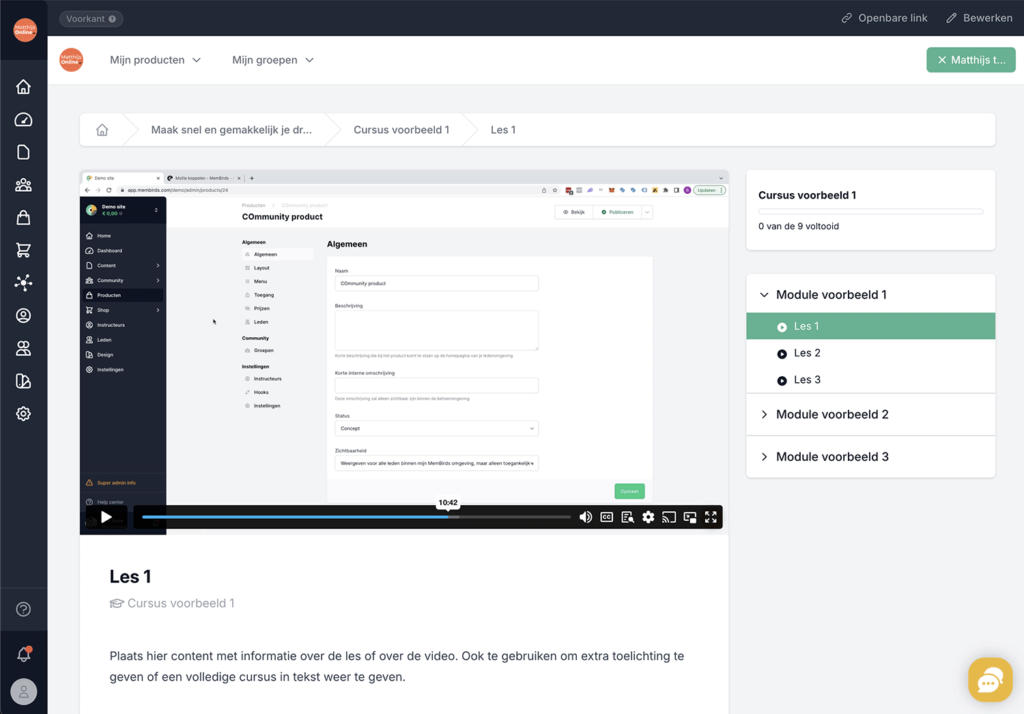Click the settings gear in left sidebar
Image resolution: width=1024 pixels, height=714 pixels.
point(23,414)
